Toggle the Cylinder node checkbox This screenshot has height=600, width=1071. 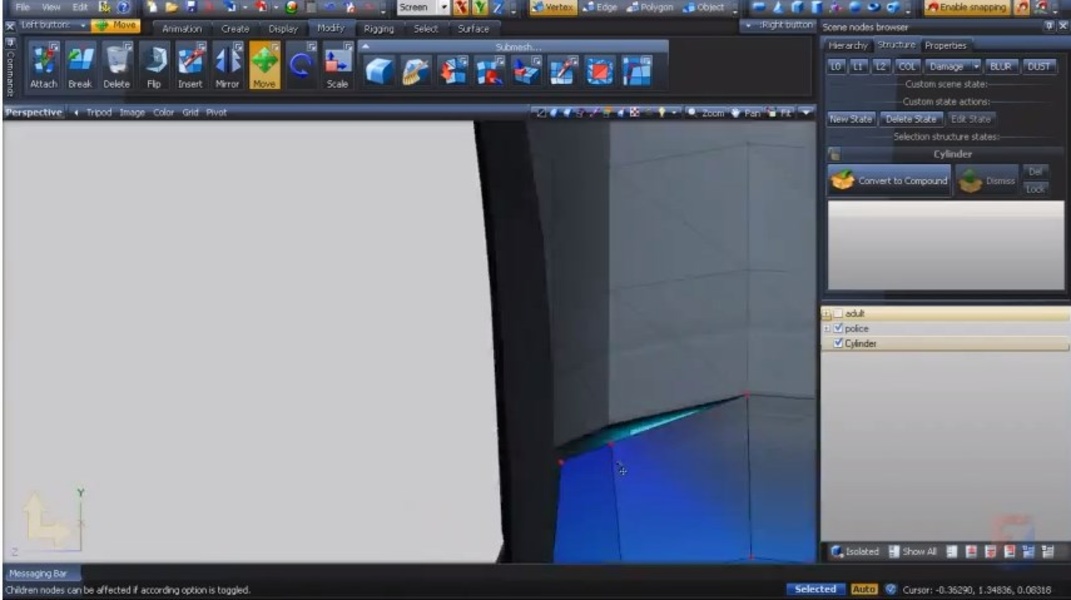click(838, 344)
